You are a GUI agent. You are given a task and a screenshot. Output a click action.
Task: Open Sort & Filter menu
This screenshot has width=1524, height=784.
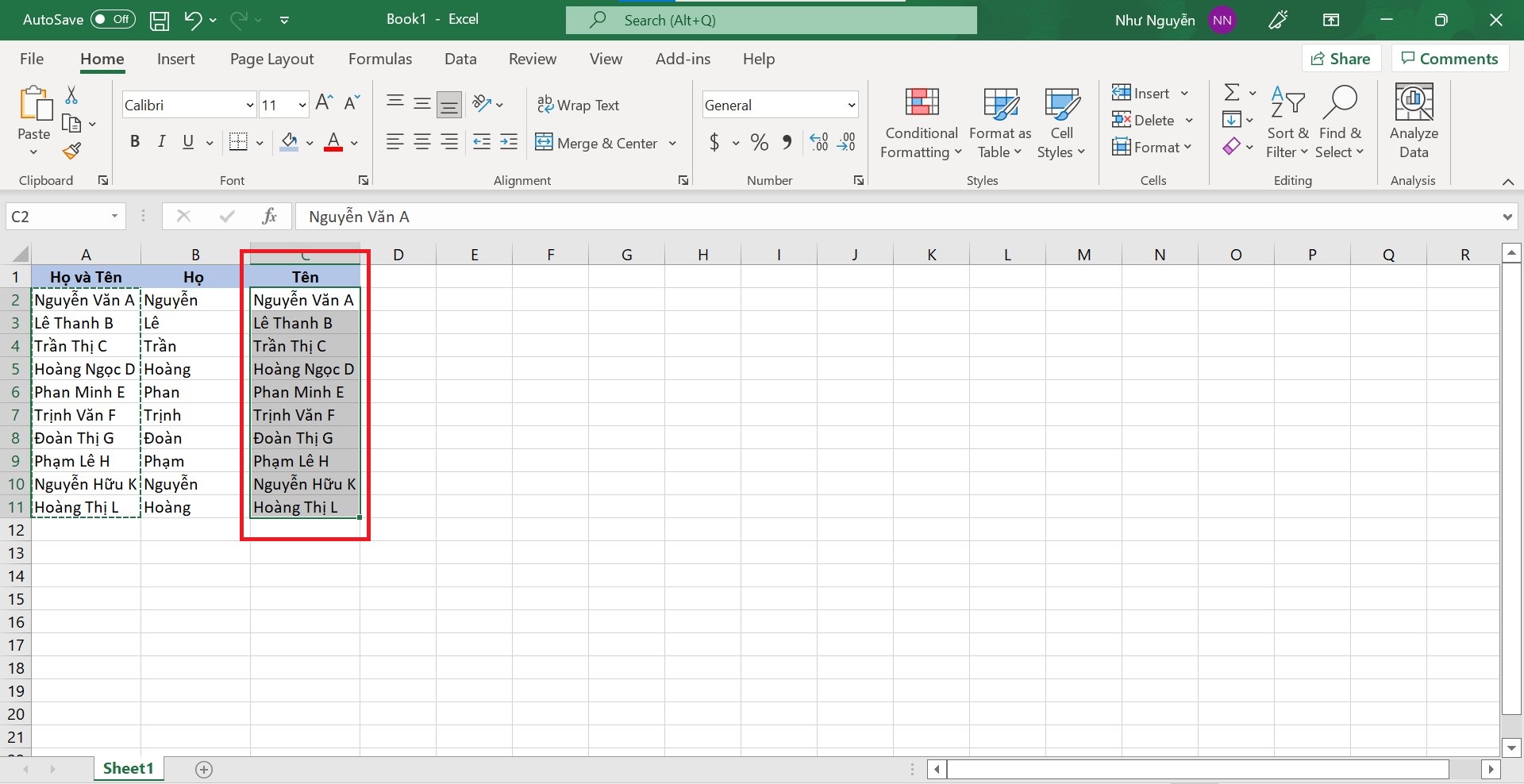1287,122
